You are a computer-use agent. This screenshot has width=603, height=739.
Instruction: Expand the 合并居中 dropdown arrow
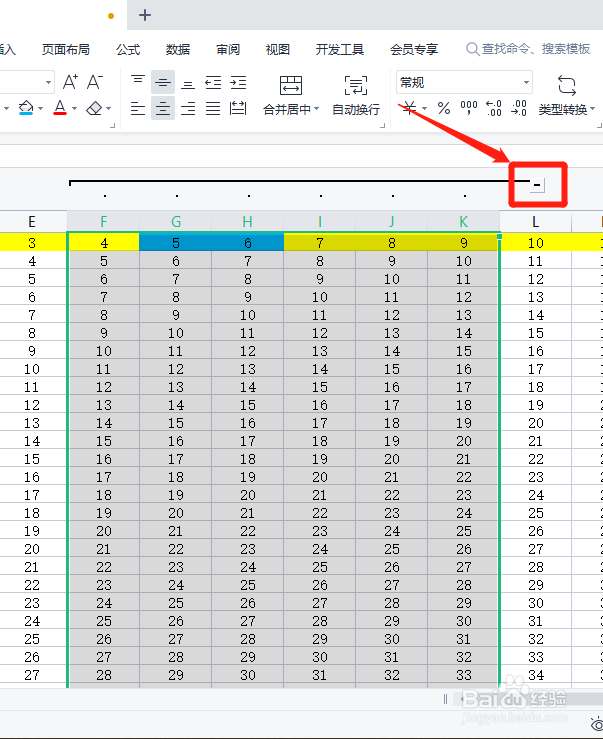click(x=316, y=109)
